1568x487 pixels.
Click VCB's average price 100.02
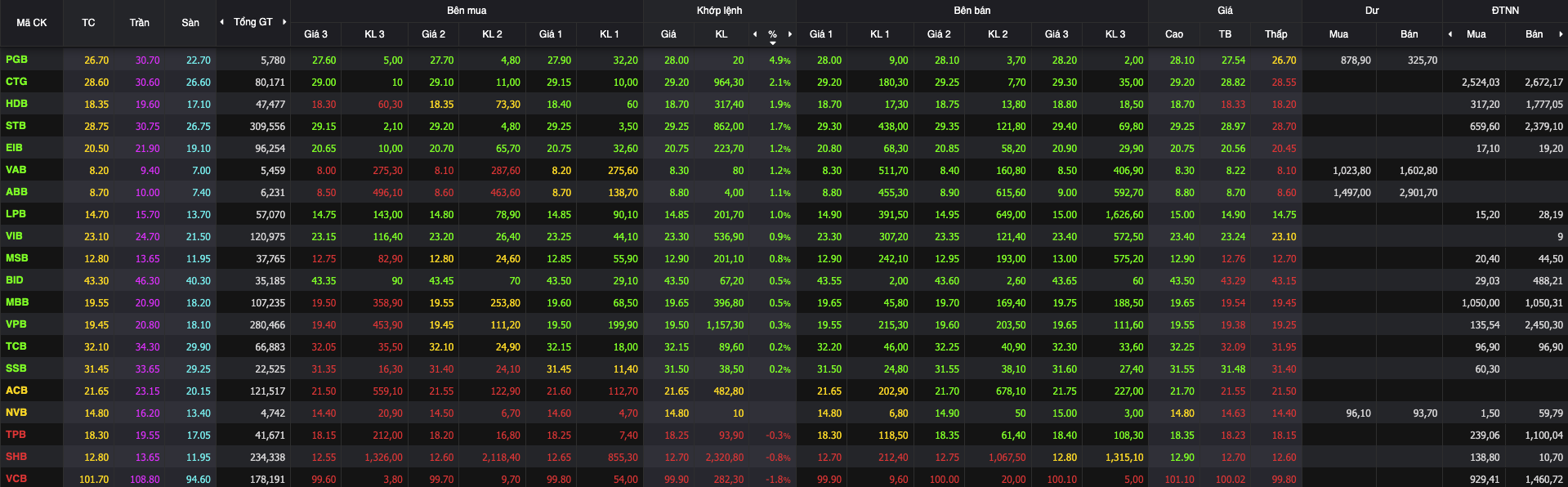point(1230,480)
